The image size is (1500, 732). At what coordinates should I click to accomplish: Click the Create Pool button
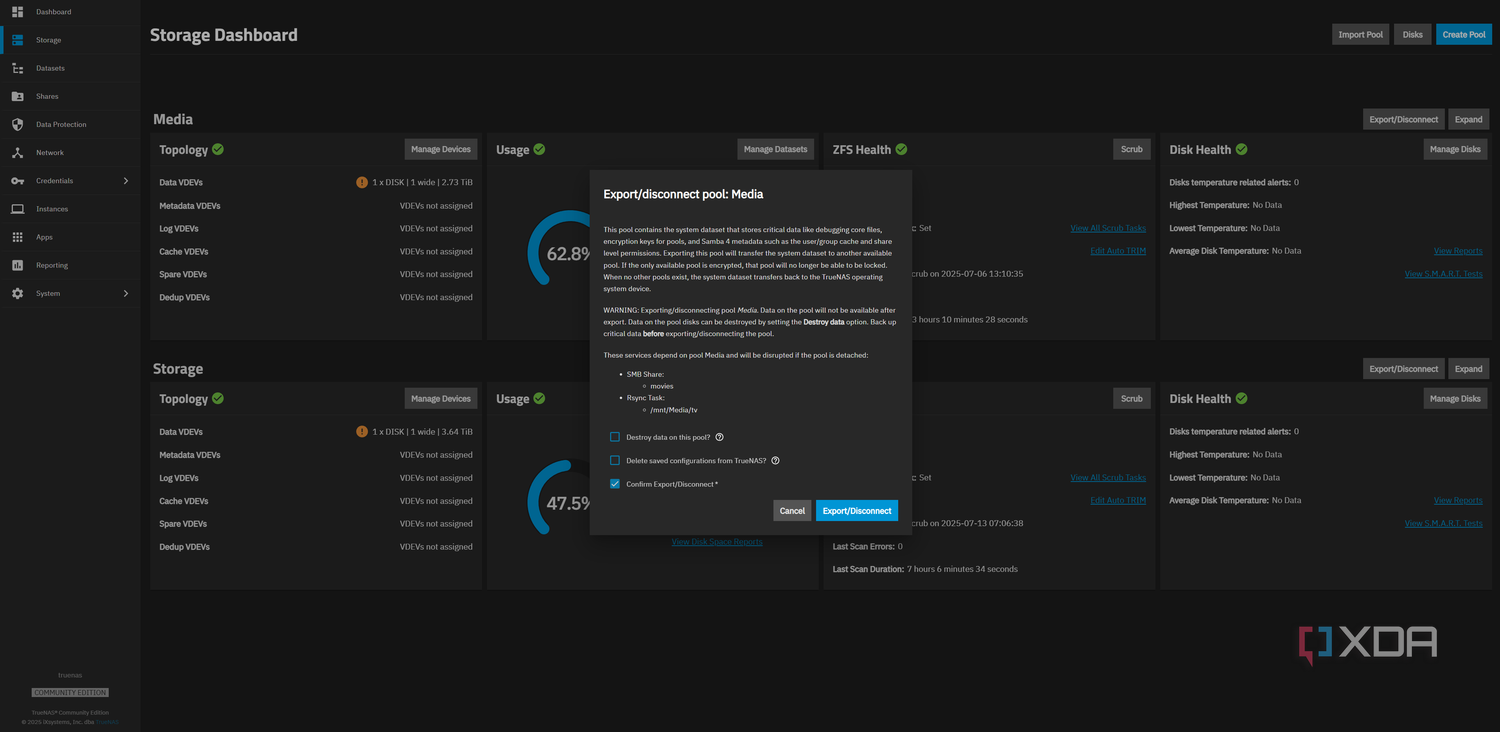(1463, 34)
